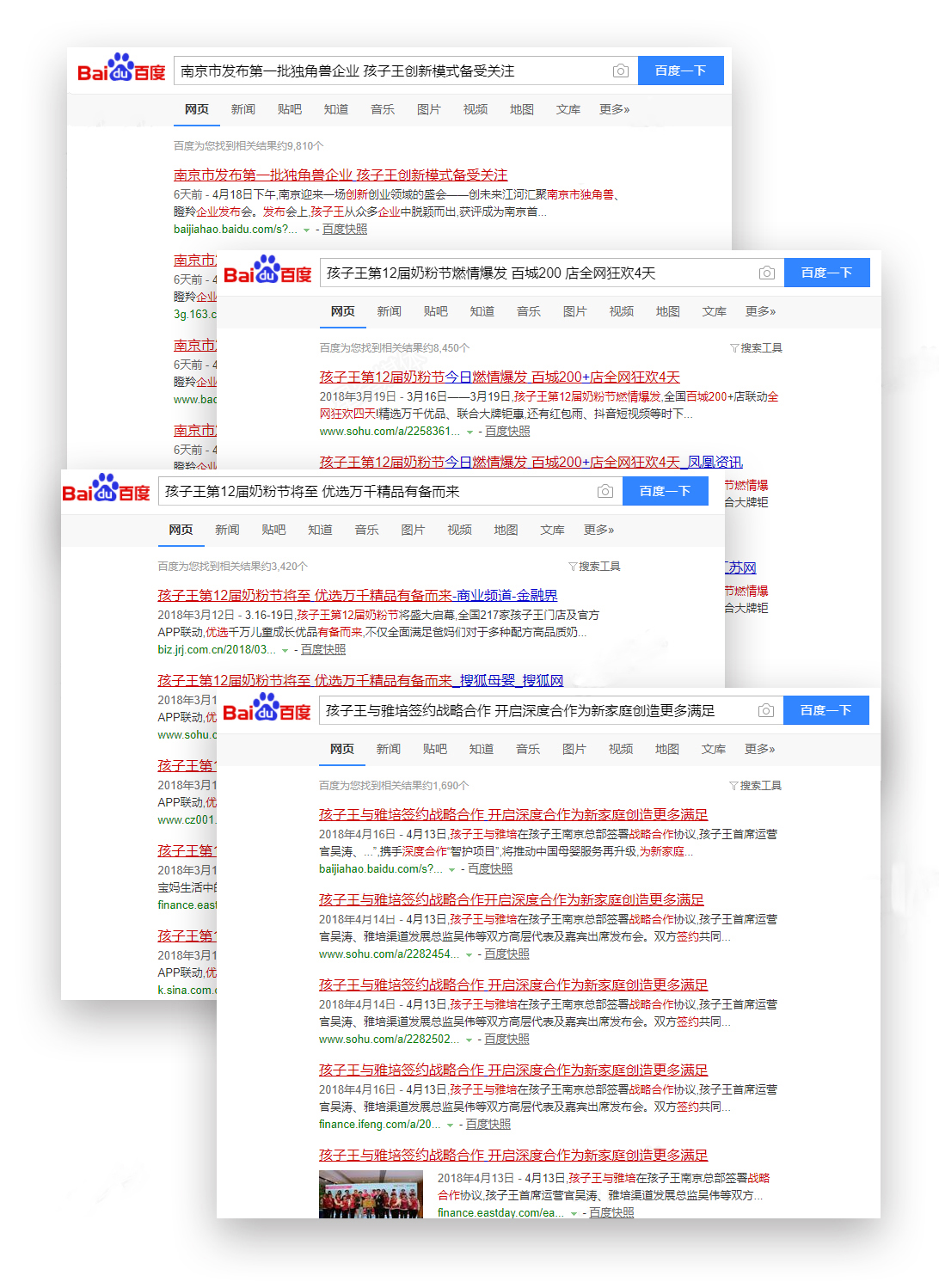This screenshot has height=1288, width=939.
Task: Open 百度快照 beside www.sohu.com/a/2282502
Action: (x=506, y=1040)
